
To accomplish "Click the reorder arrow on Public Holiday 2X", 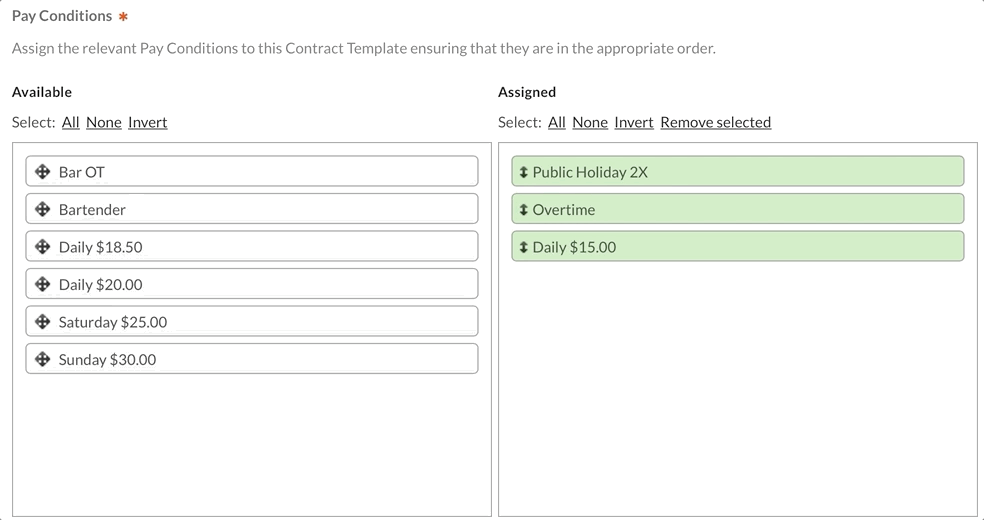I will click(524, 172).
